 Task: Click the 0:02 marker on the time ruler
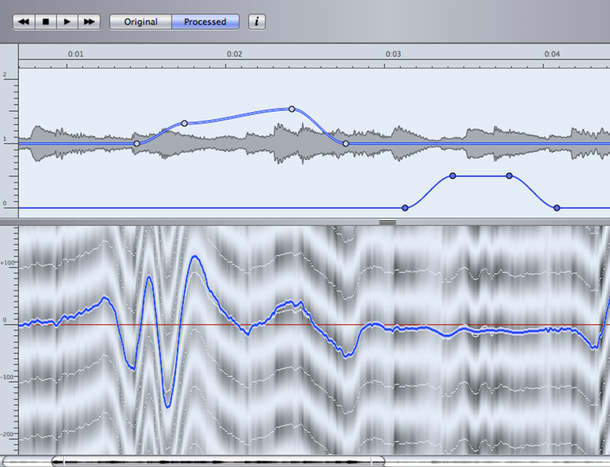(x=234, y=54)
